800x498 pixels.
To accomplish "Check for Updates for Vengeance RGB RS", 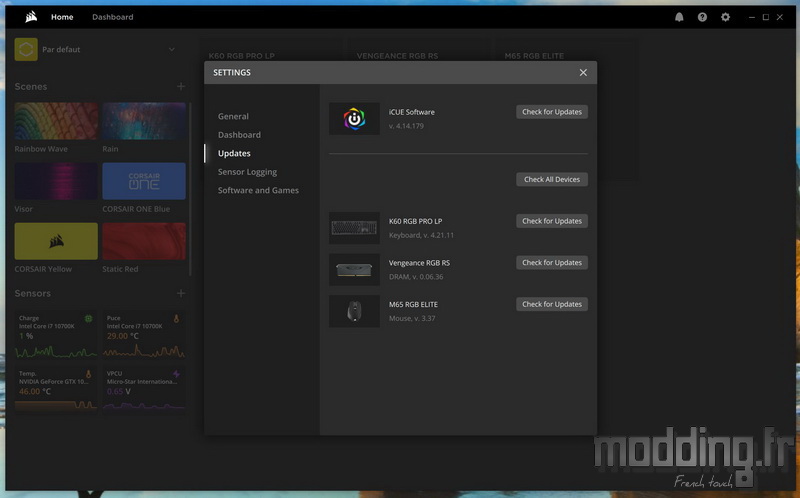I will tap(552, 262).
